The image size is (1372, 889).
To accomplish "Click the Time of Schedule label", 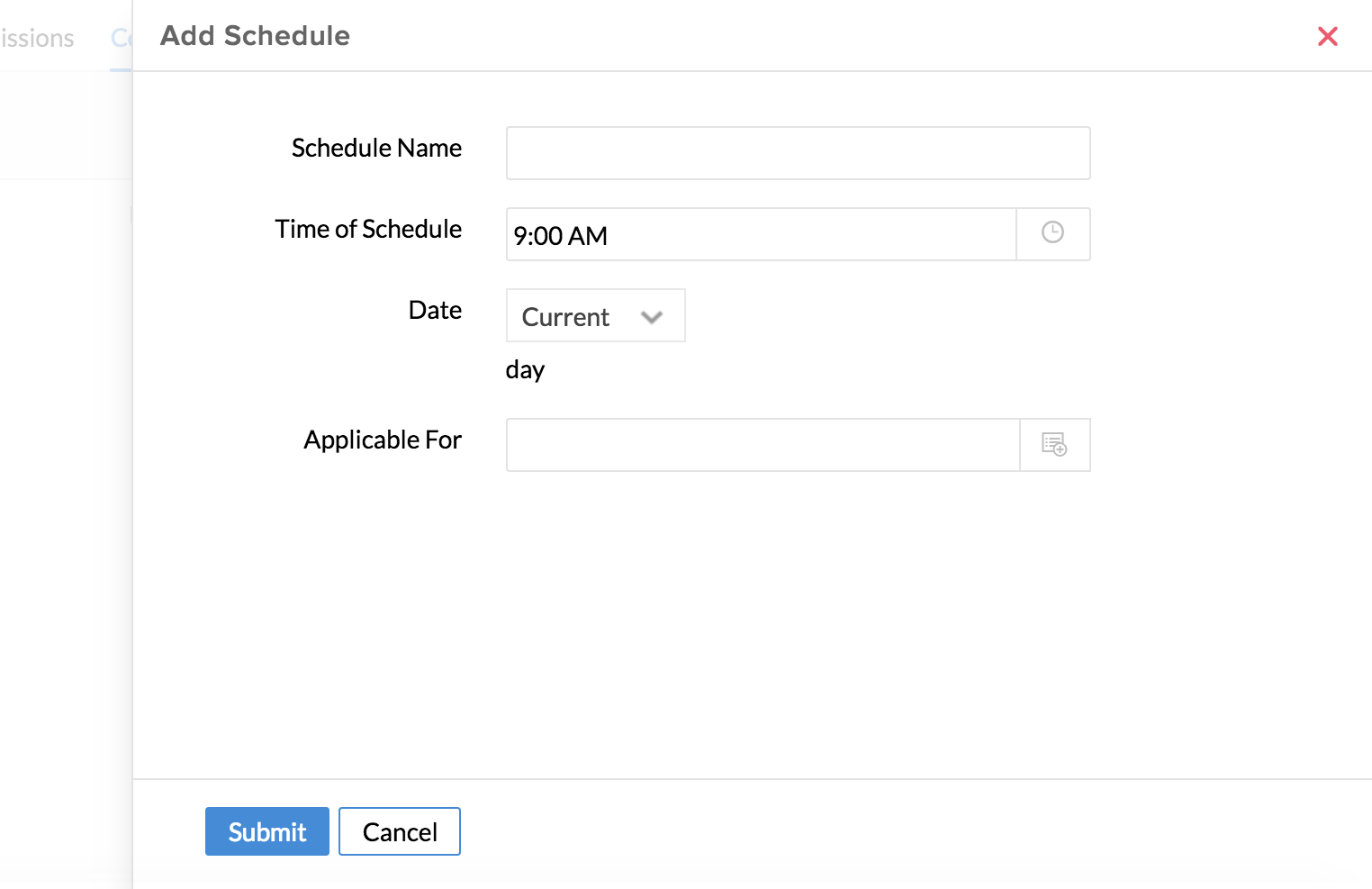I will (368, 229).
